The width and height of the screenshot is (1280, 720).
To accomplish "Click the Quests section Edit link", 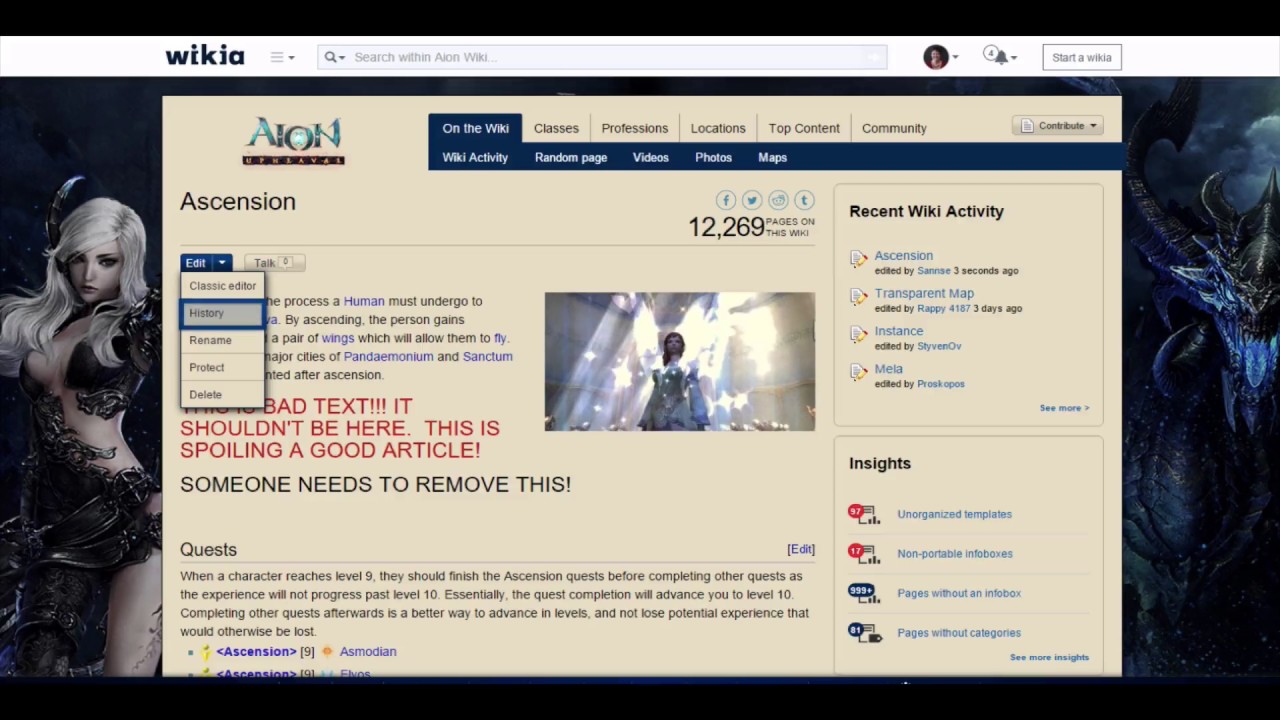I will click(801, 549).
